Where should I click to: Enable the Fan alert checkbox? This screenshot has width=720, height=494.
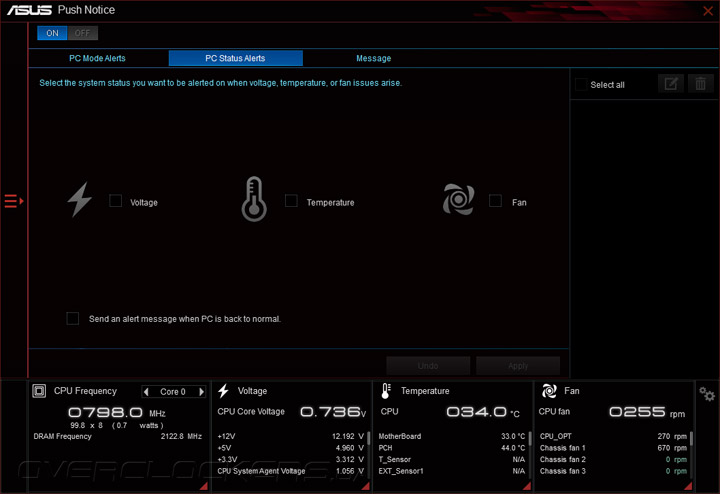pos(495,201)
